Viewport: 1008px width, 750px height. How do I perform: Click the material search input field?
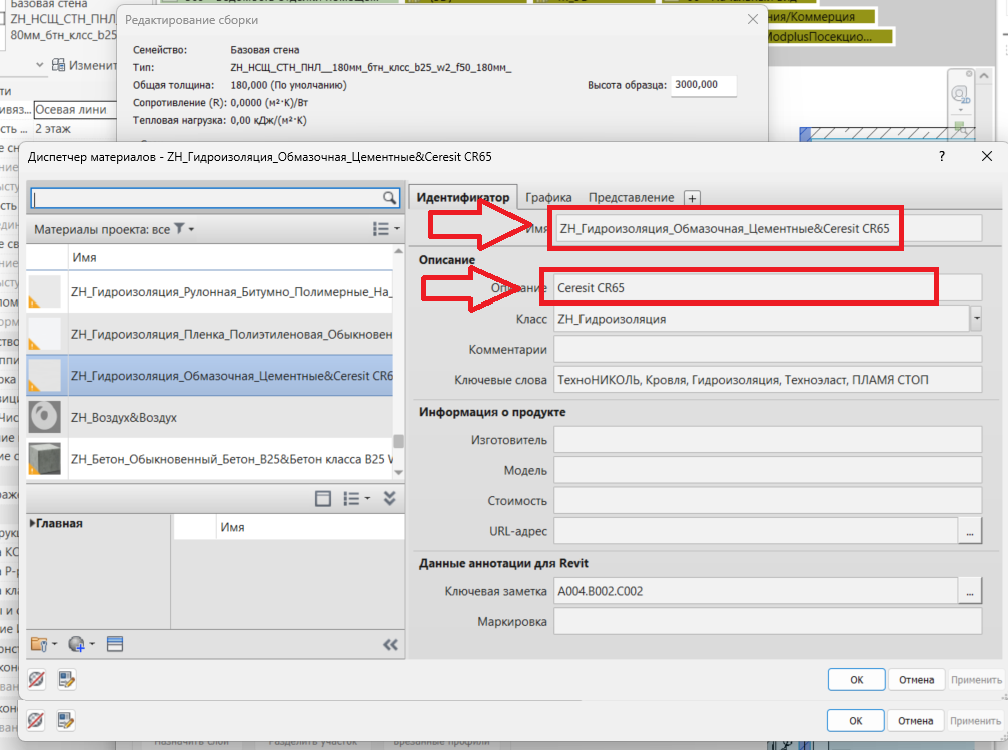click(207, 198)
